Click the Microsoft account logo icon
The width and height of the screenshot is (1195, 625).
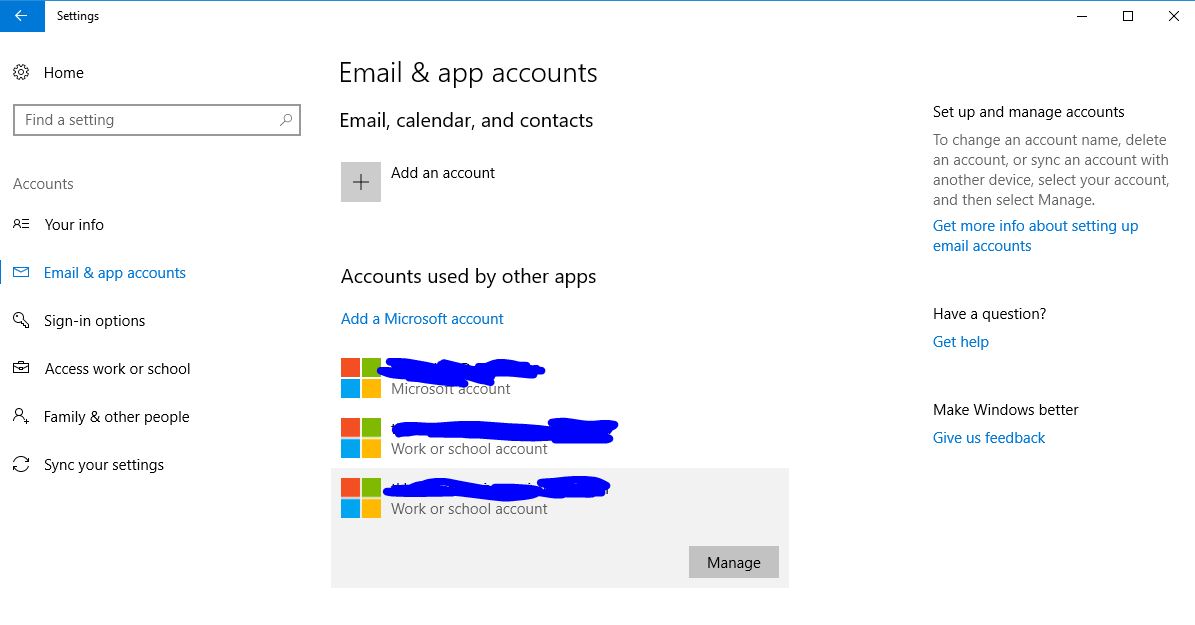point(360,378)
